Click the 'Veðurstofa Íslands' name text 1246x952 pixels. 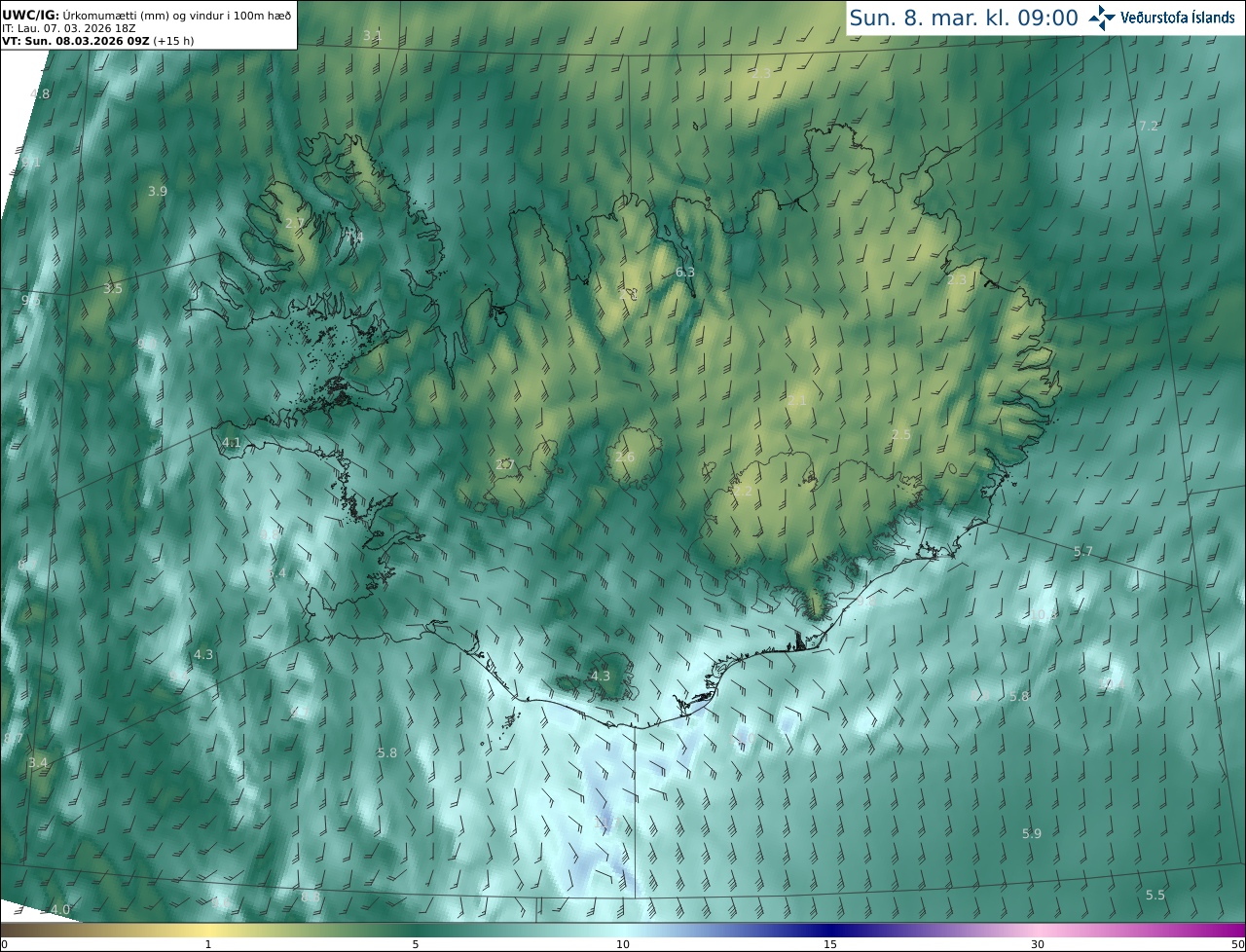1178,18
